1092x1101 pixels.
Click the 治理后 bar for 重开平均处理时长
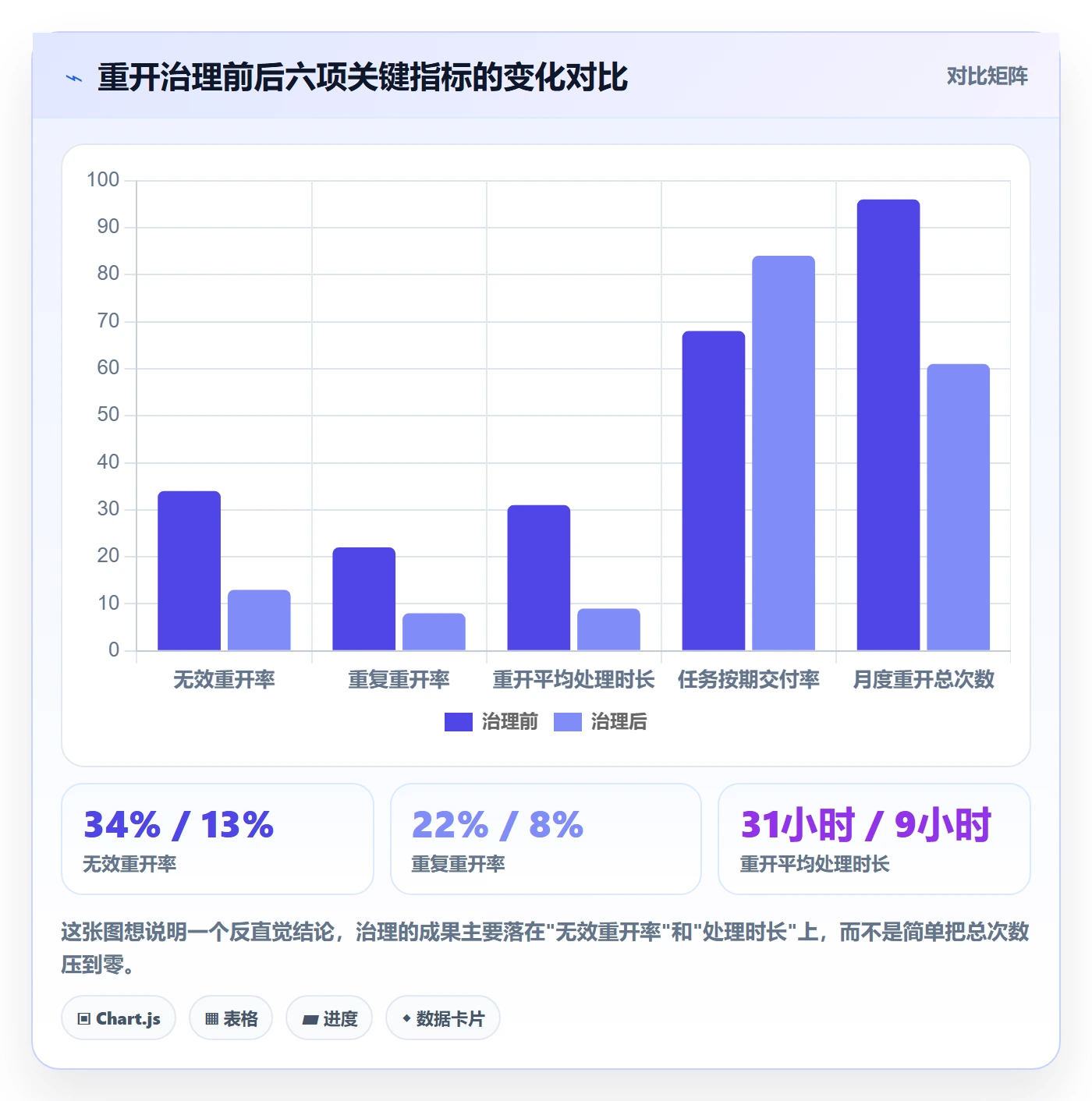tap(608, 629)
